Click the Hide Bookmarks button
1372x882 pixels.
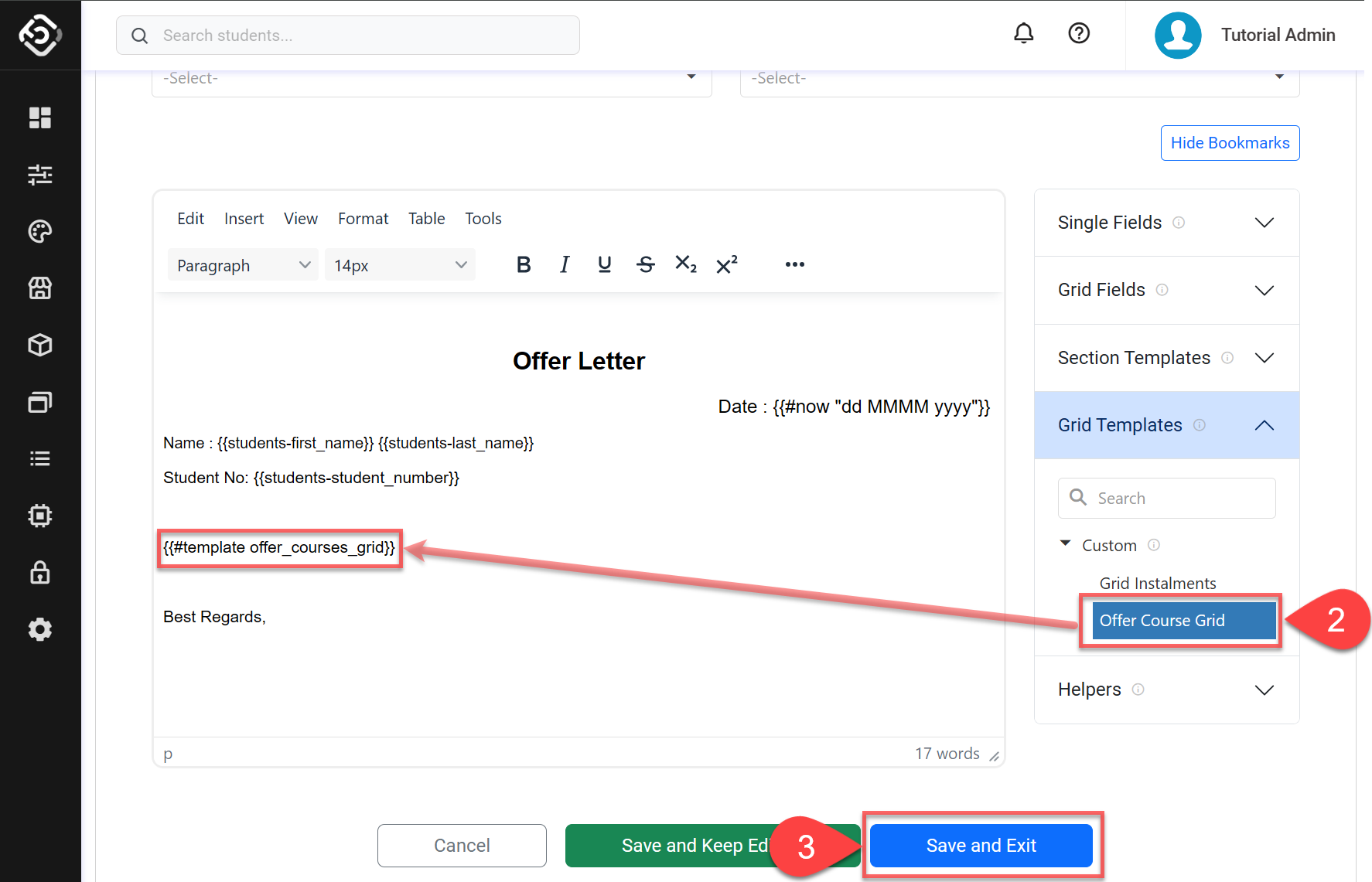click(x=1230, y=143)
